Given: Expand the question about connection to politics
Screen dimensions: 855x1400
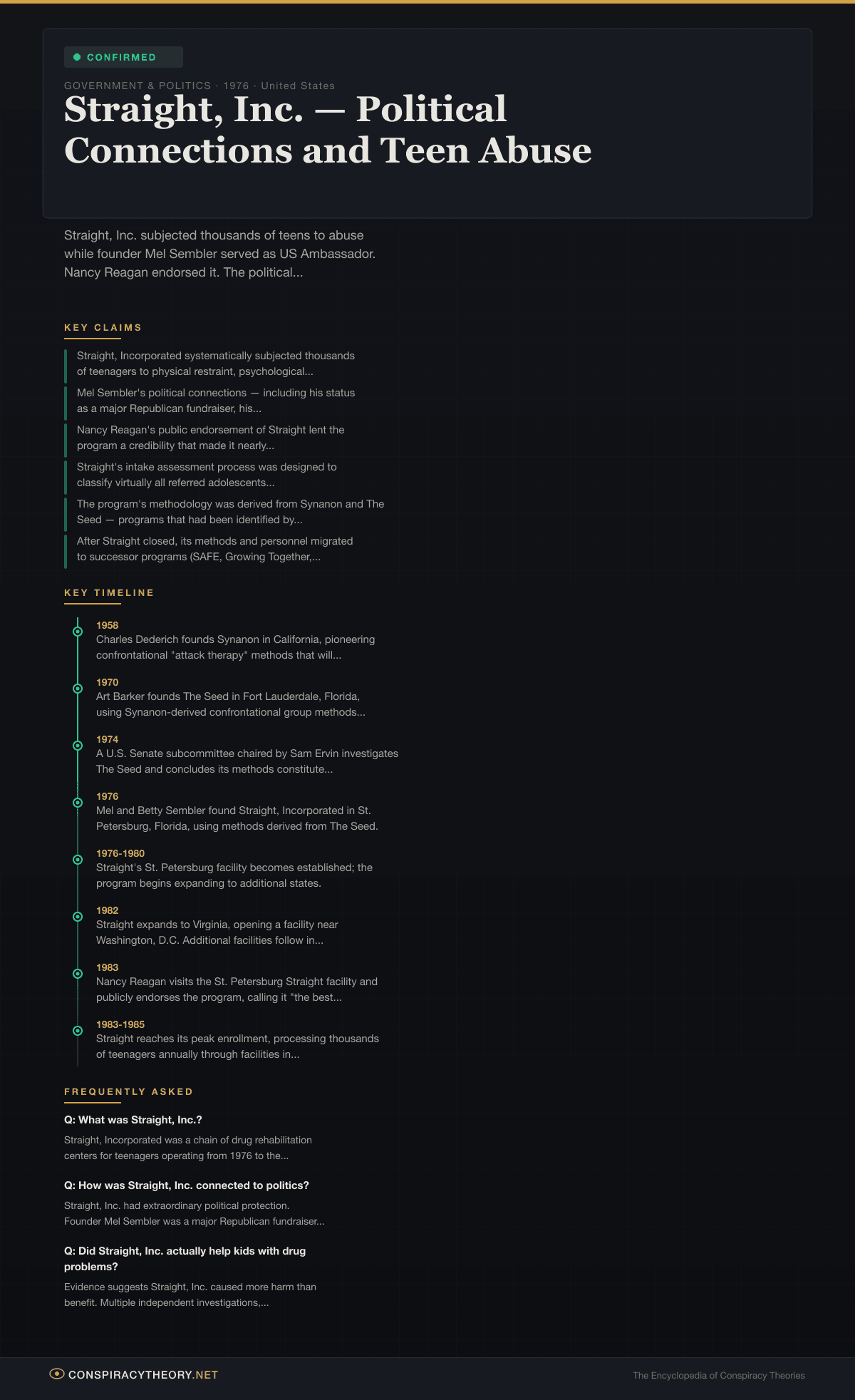Looking at the screenshot, I should pyautogui.click(x=187, y=1185).
